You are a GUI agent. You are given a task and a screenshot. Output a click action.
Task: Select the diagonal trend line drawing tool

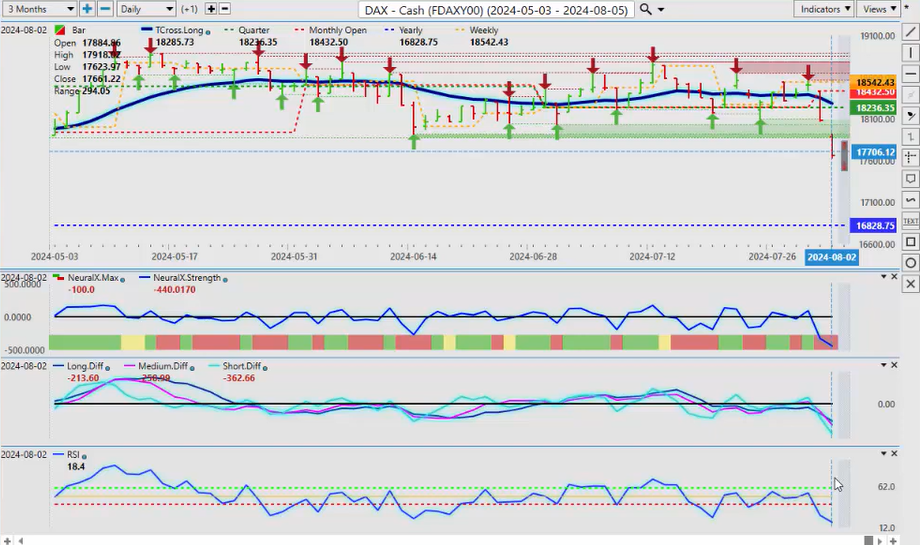coord(910,31)
